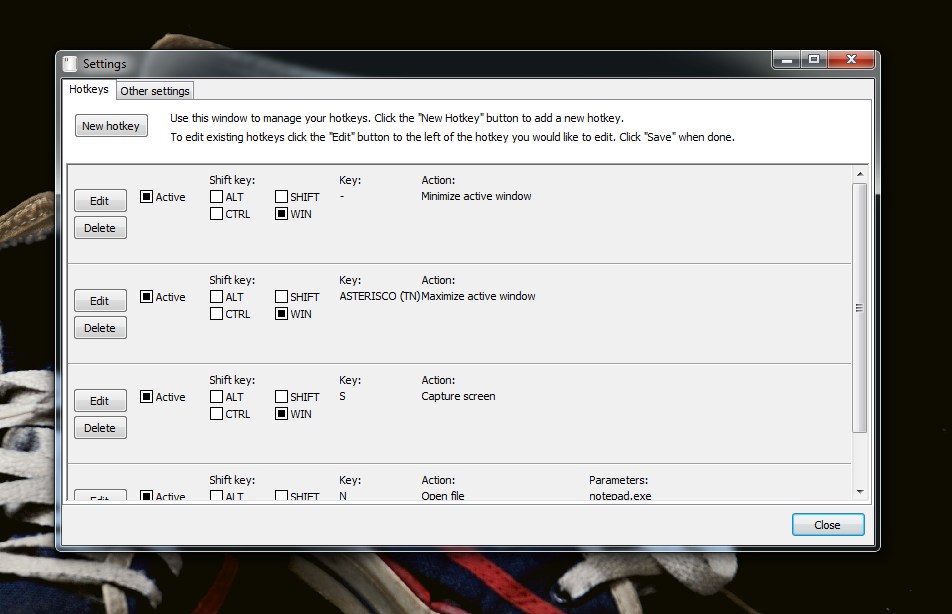The height and width of the screenshot is (614, 952).
Task: Toggle Active for Open file hotkey
Action: tap(146, 496)
